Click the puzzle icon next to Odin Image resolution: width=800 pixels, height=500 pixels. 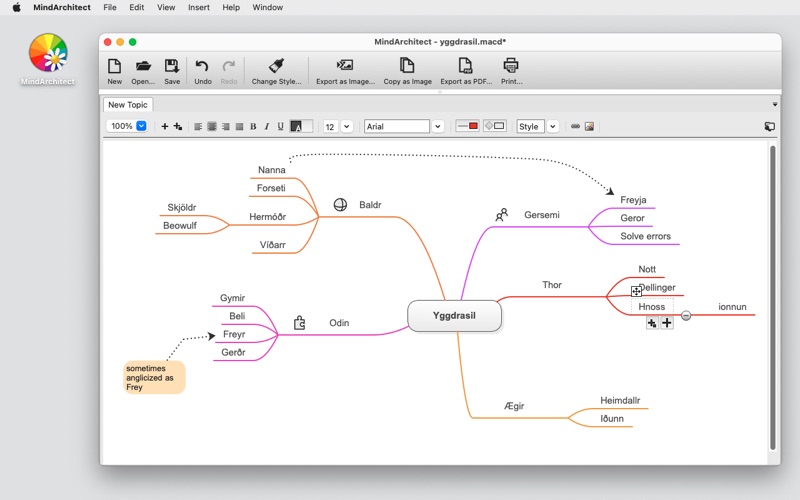click(299, 322)
